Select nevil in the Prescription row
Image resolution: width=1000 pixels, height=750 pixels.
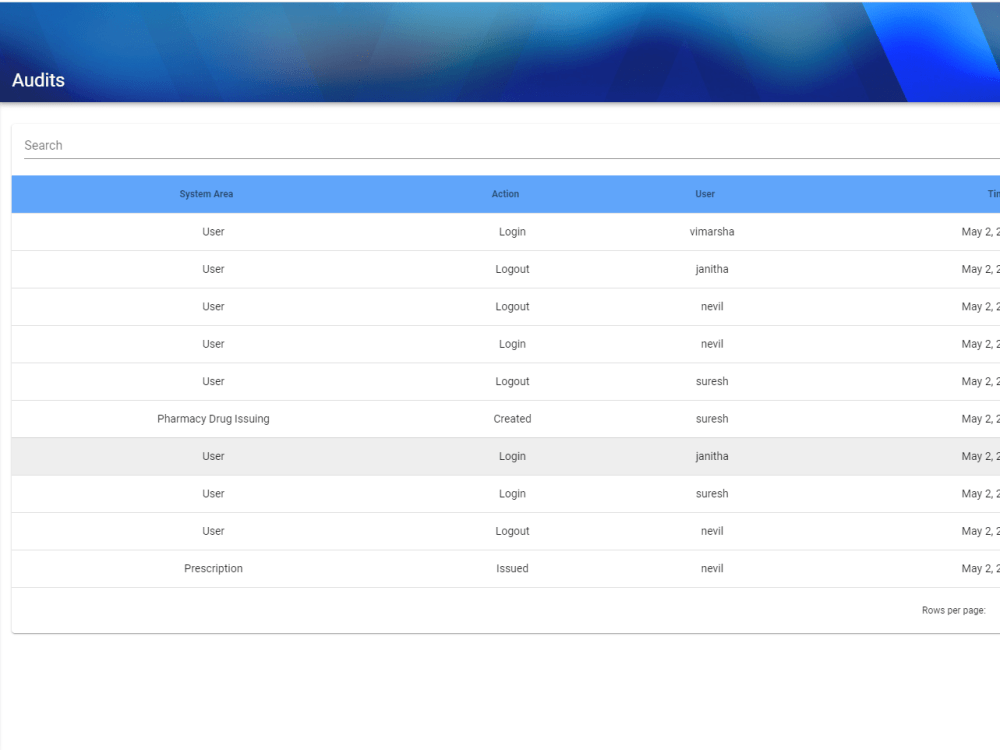point(712,568)
